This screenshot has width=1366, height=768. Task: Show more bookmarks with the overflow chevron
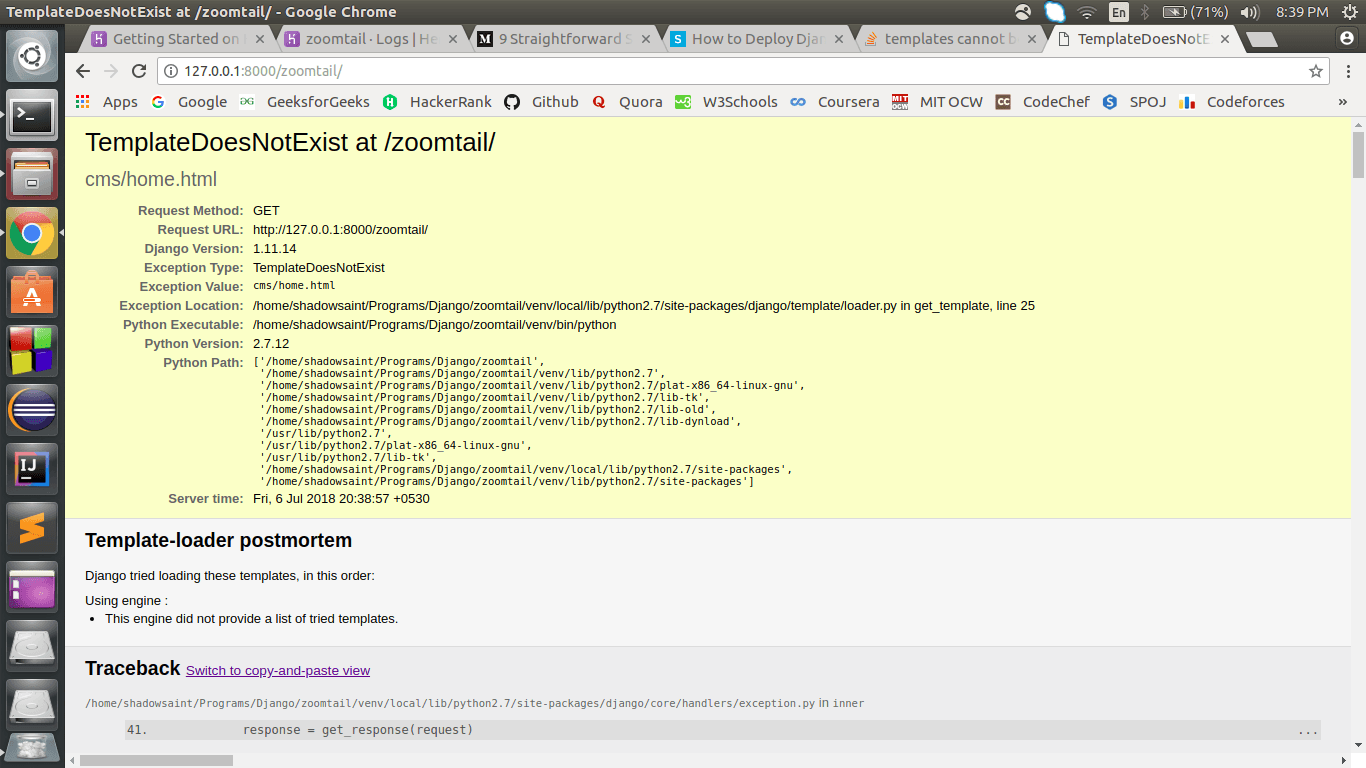1342,102
